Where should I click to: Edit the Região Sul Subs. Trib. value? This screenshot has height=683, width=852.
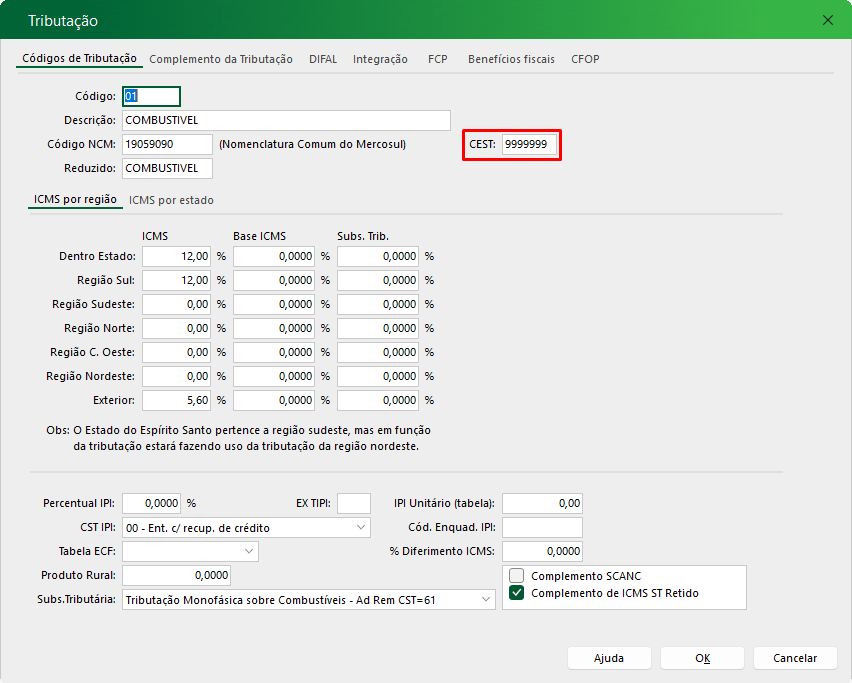point(378,280)
